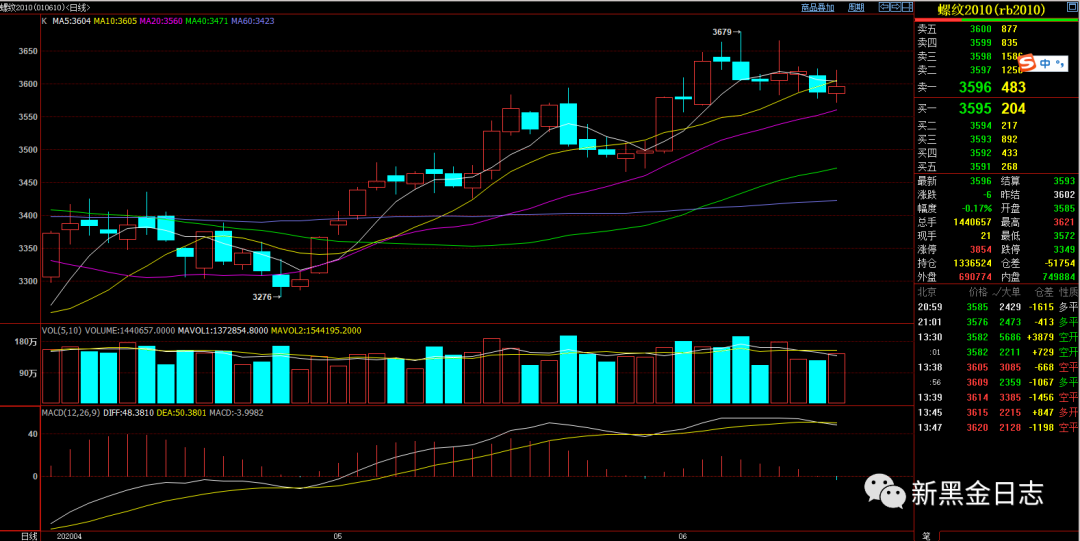Viewport: 1080px width, 541px height.
Task: Select the 21:01 trade row
Action: coord(997,322)
